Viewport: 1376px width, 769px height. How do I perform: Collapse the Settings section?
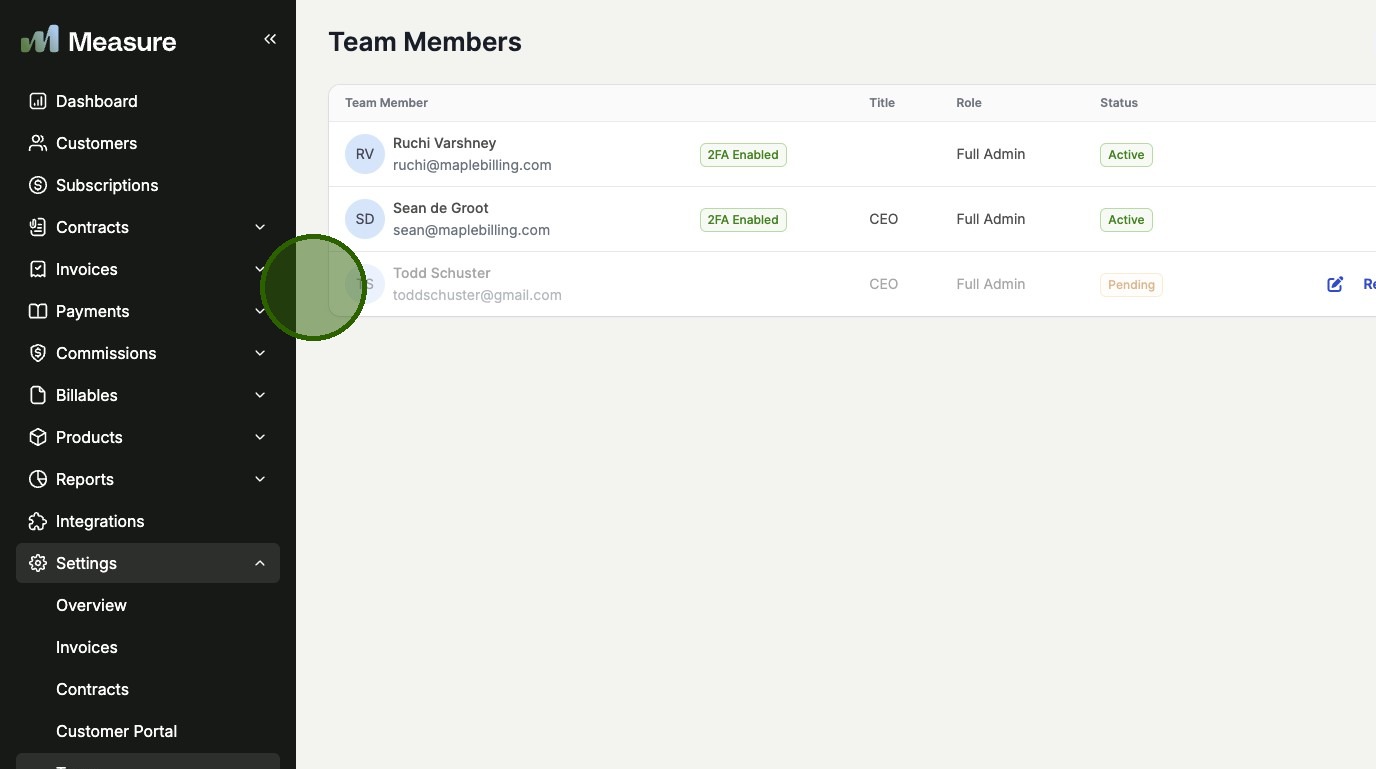click(x=259, y=563)
